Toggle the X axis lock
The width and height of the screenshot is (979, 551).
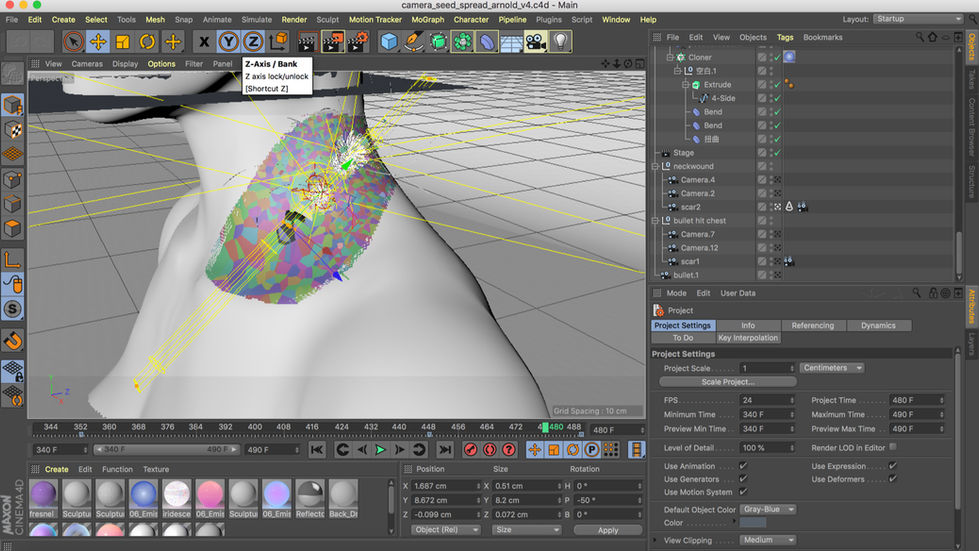coord(204,42)
